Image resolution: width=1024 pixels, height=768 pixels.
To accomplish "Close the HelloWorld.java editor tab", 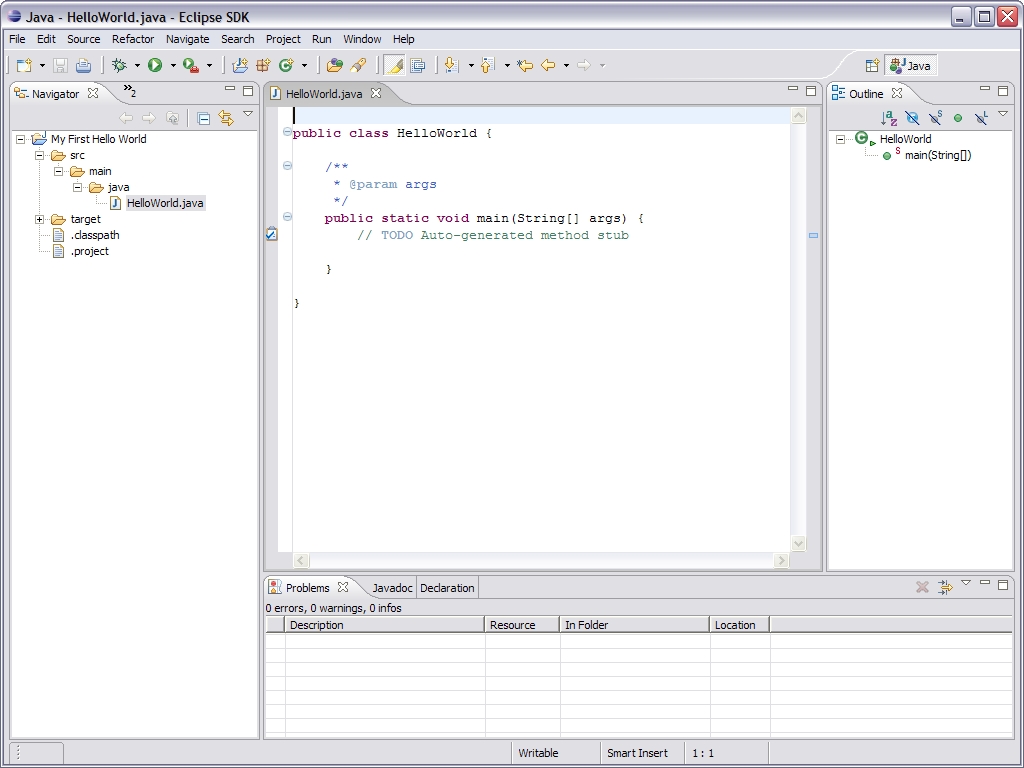I will click(x=376, y=93).
